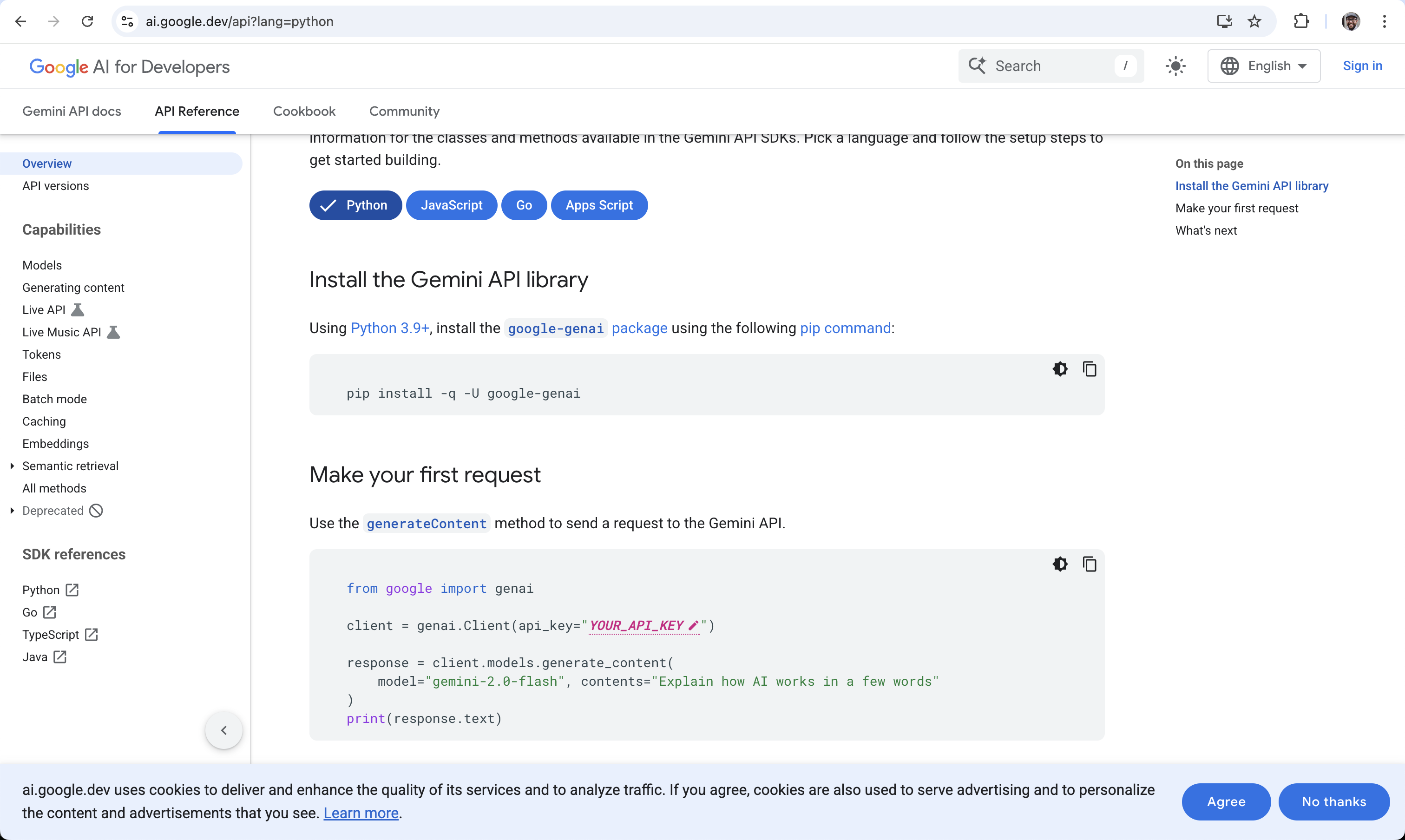Click the Sign in link
Image resolution: width=1405 pixels, height=840 pixels.
(x=1362, y=66)
